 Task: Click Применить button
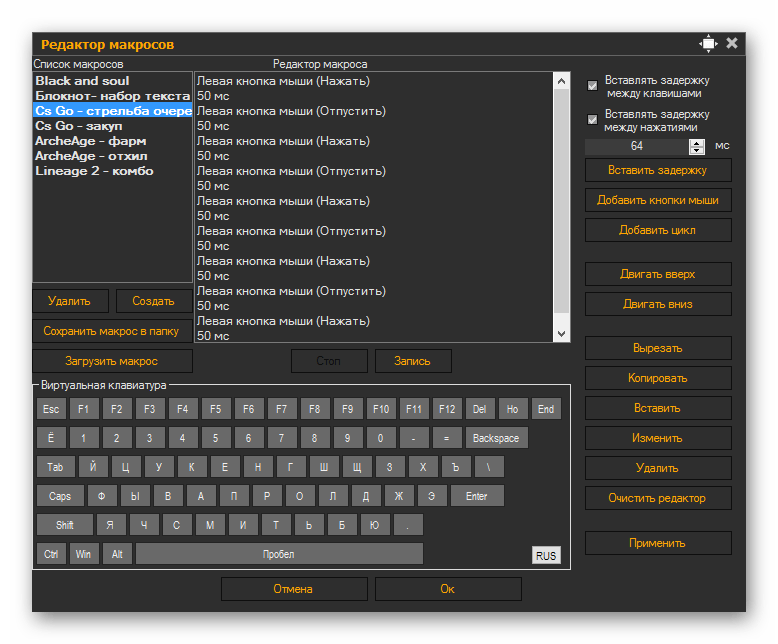coord(658,543)
